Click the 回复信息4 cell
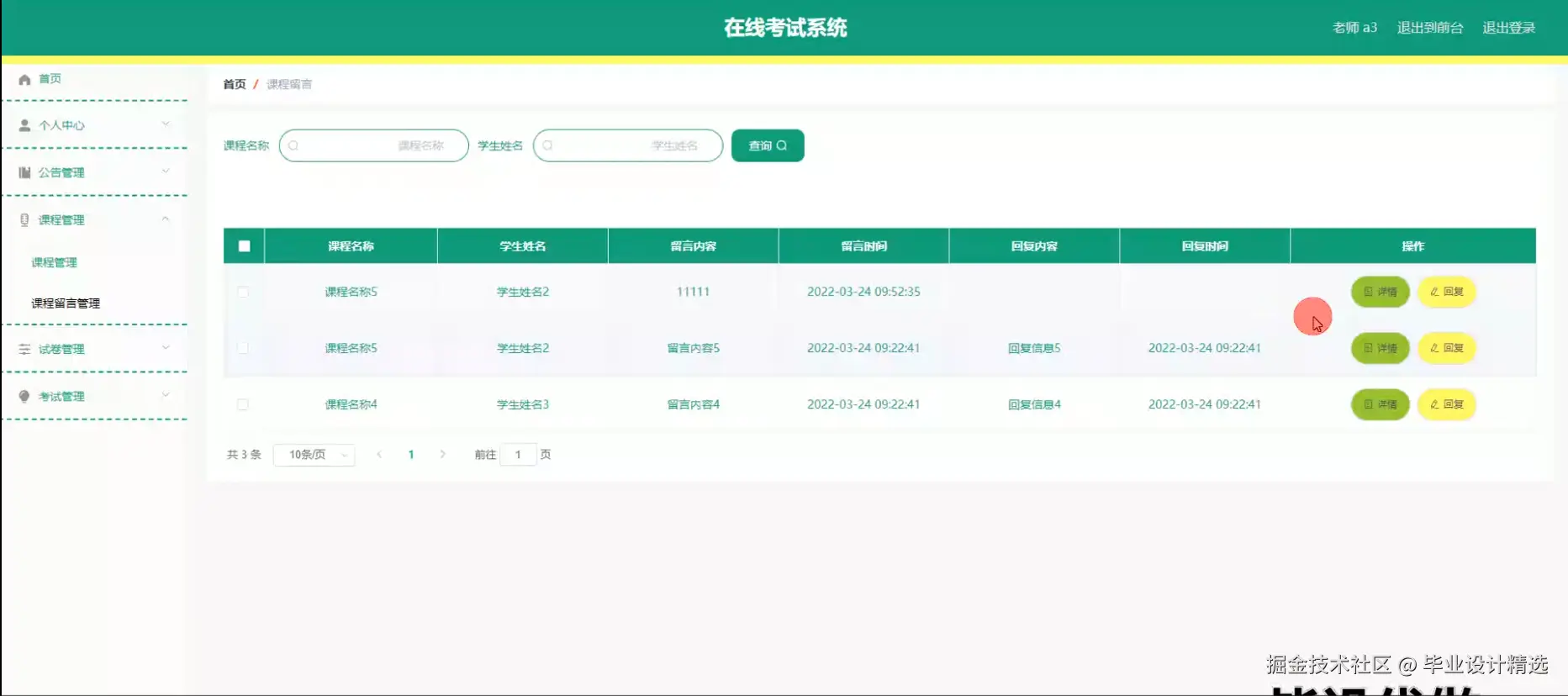 (1034, 404)
